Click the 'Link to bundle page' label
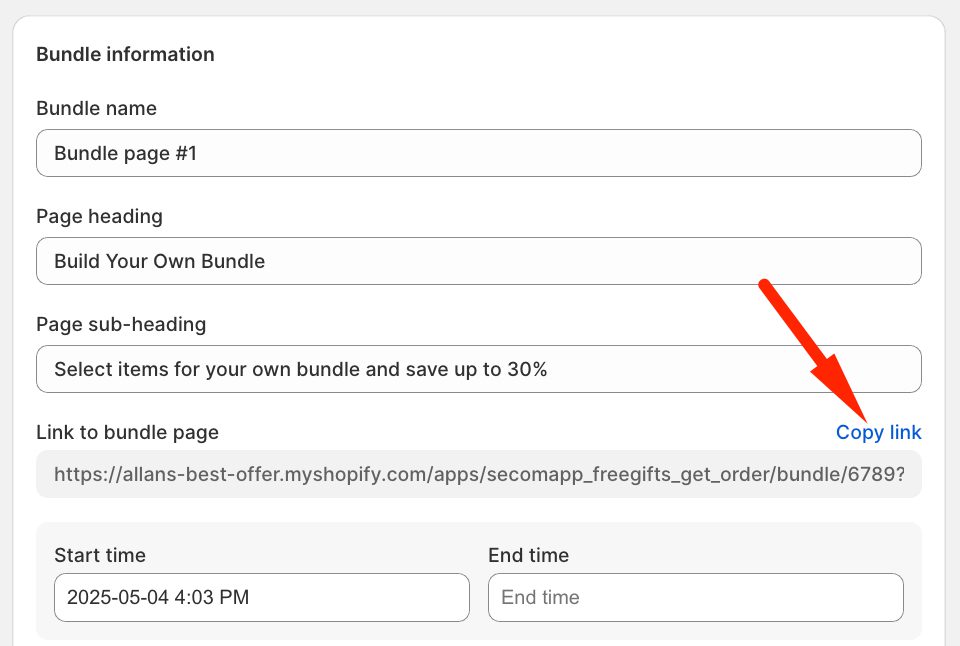The width and height of the screenshot is (960, 646). 127,432
